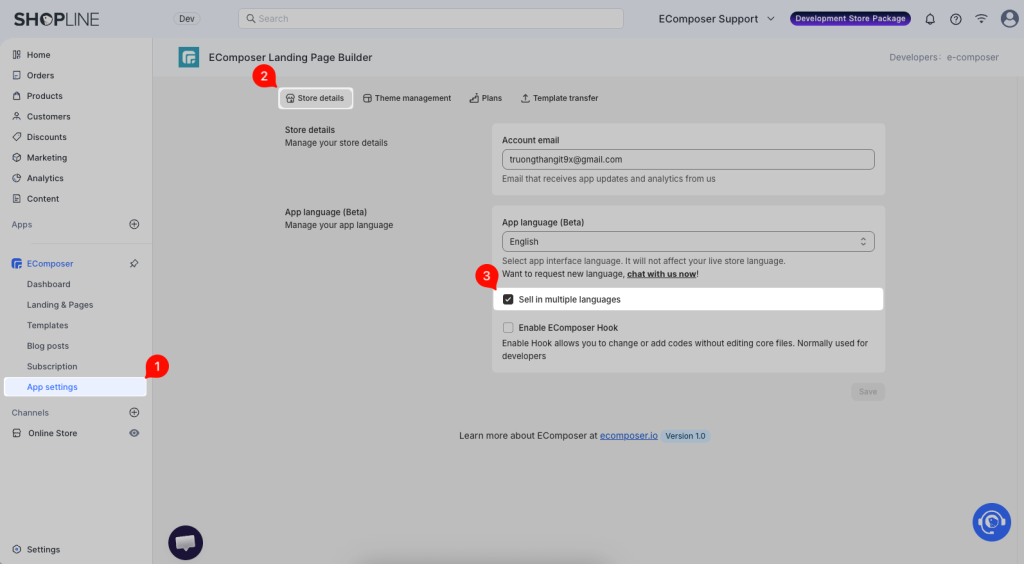
Task: Add a channel using Channels plus icon
Action: [134, 413]
